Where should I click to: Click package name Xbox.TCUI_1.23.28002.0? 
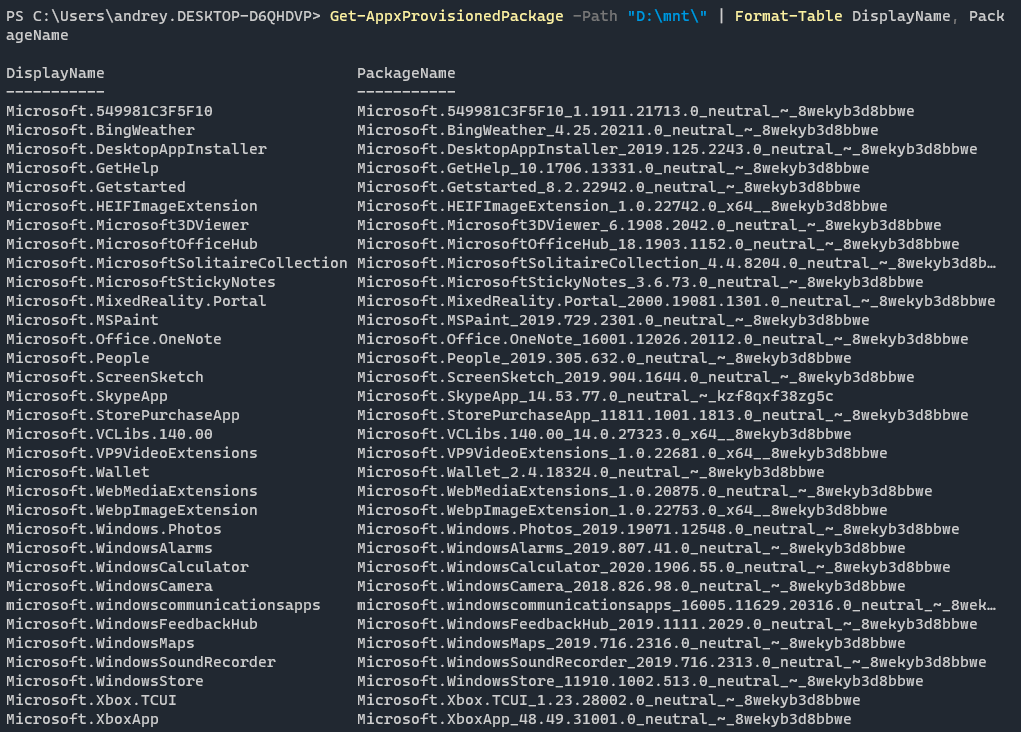[609, 700]
